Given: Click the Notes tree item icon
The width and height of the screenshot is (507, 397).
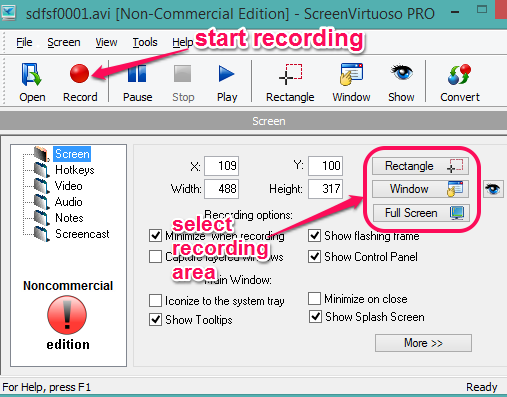Looking at the screenshot, I should (41, 218).
